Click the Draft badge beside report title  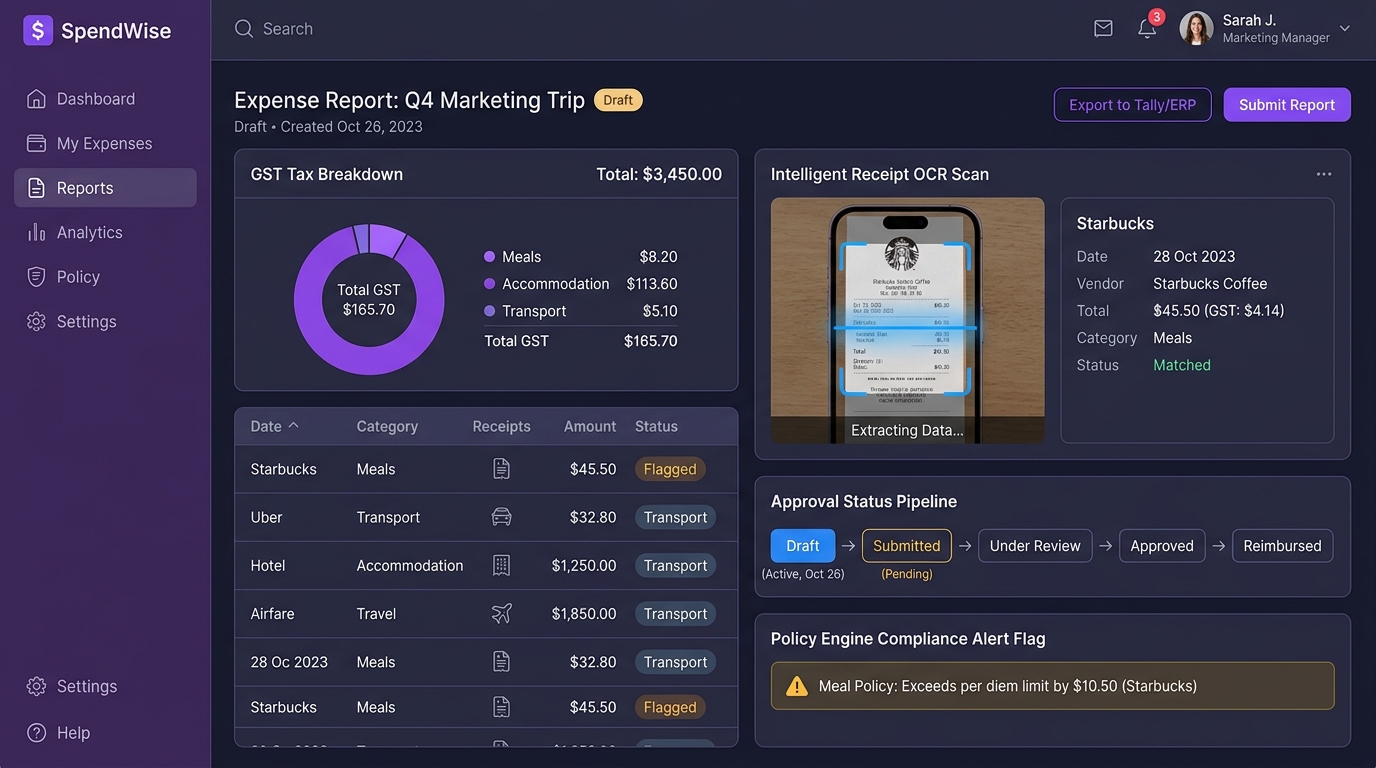pos(618,100)
